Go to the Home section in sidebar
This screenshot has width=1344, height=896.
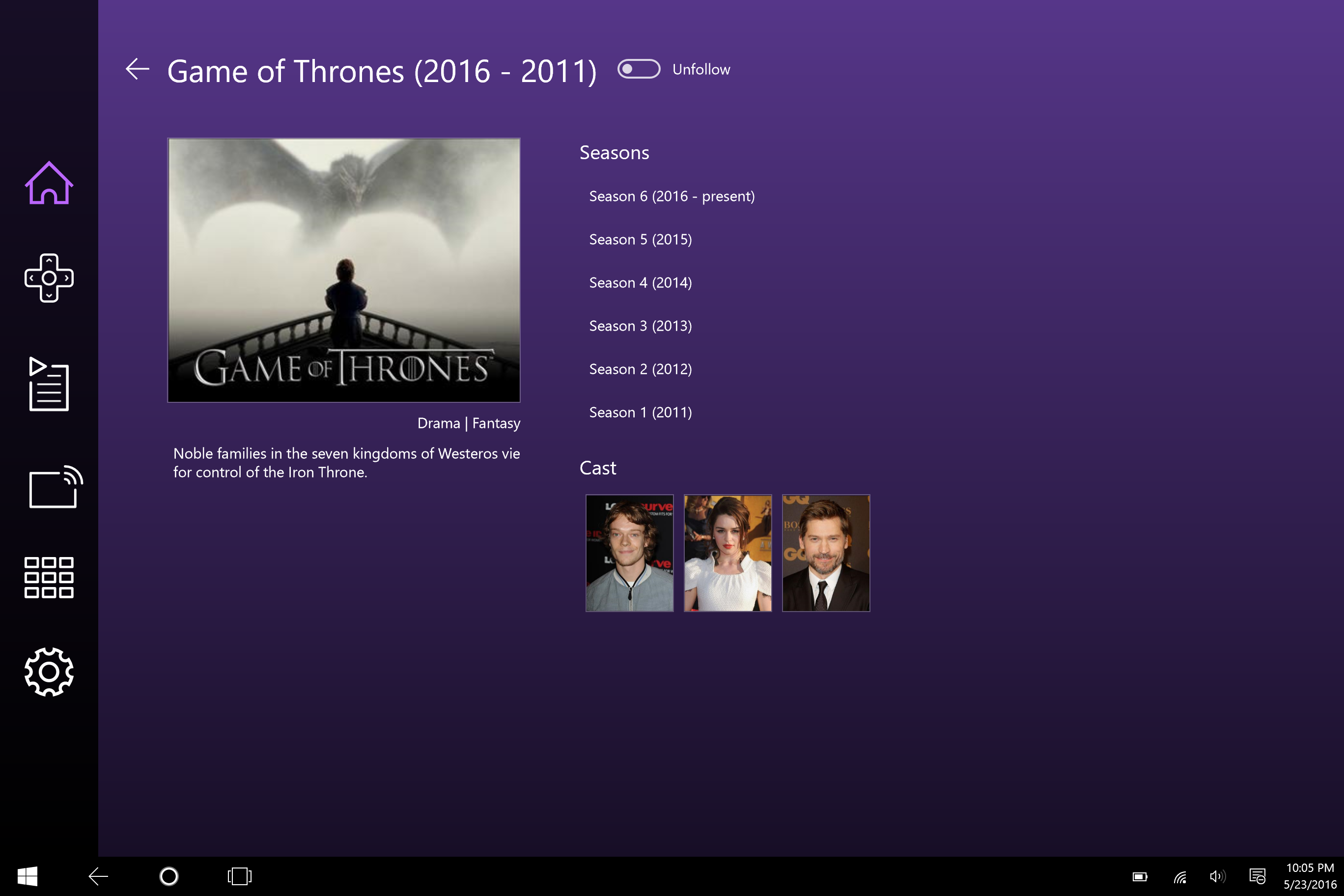click(49, 183)
